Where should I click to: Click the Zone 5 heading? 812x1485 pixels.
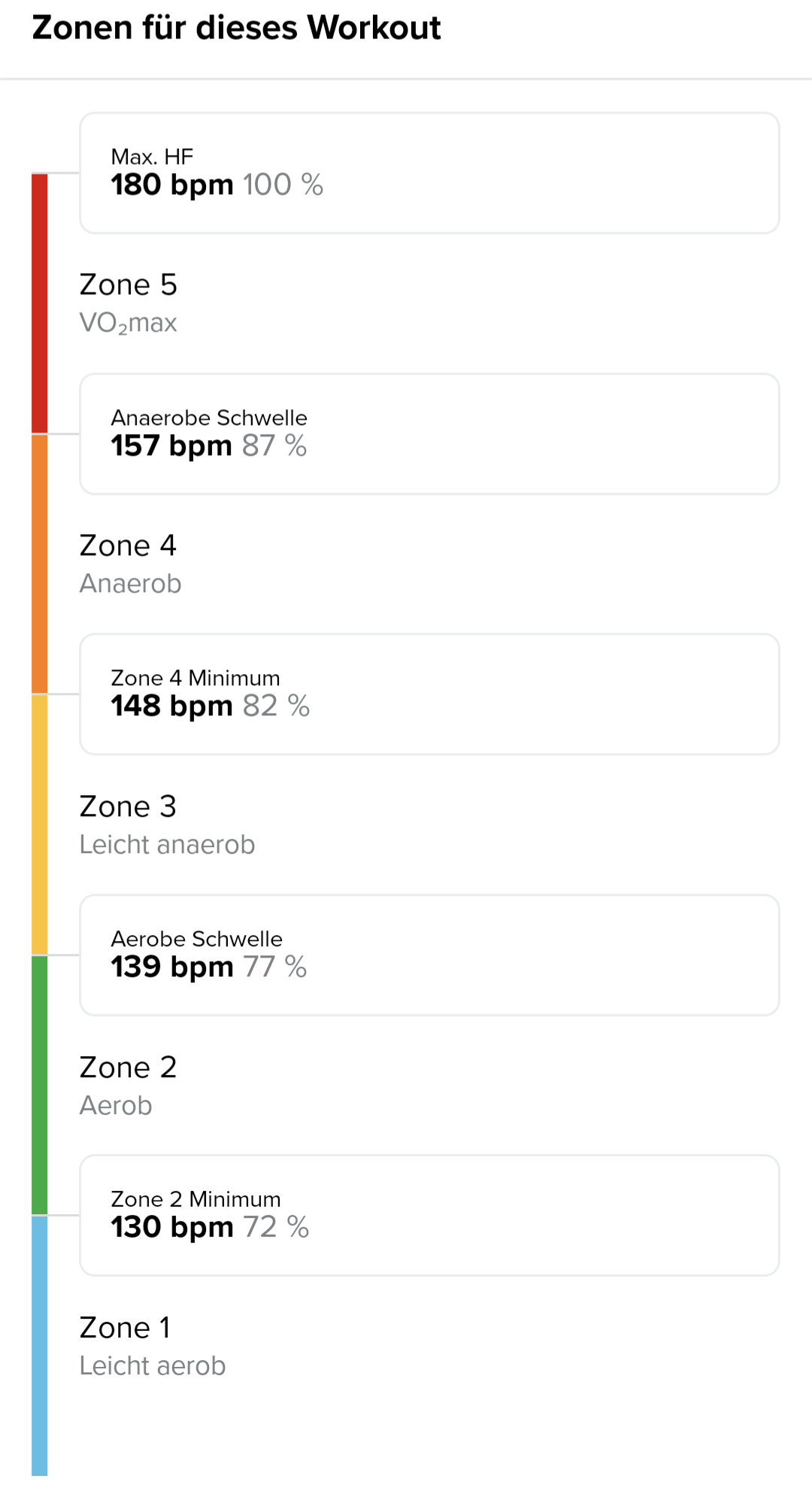pos(129,285)
